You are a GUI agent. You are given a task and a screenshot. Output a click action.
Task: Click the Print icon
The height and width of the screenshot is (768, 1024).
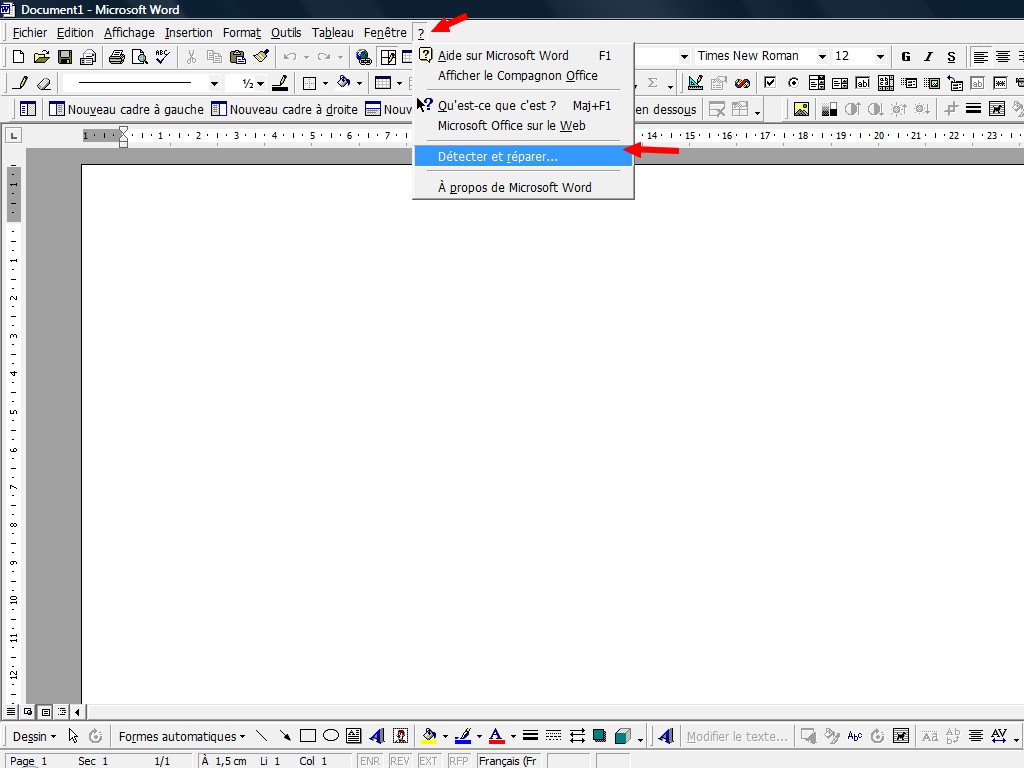point(117,57)
